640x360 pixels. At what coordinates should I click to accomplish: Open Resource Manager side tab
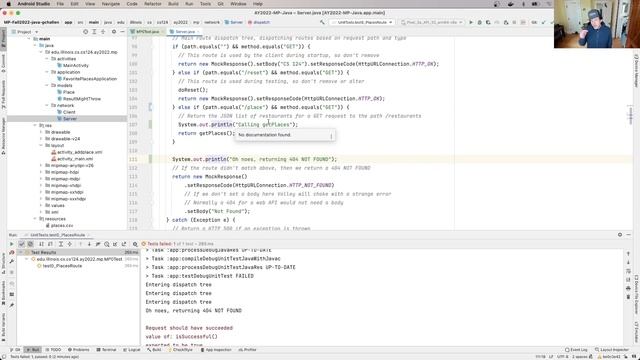(x=3, y=136)
